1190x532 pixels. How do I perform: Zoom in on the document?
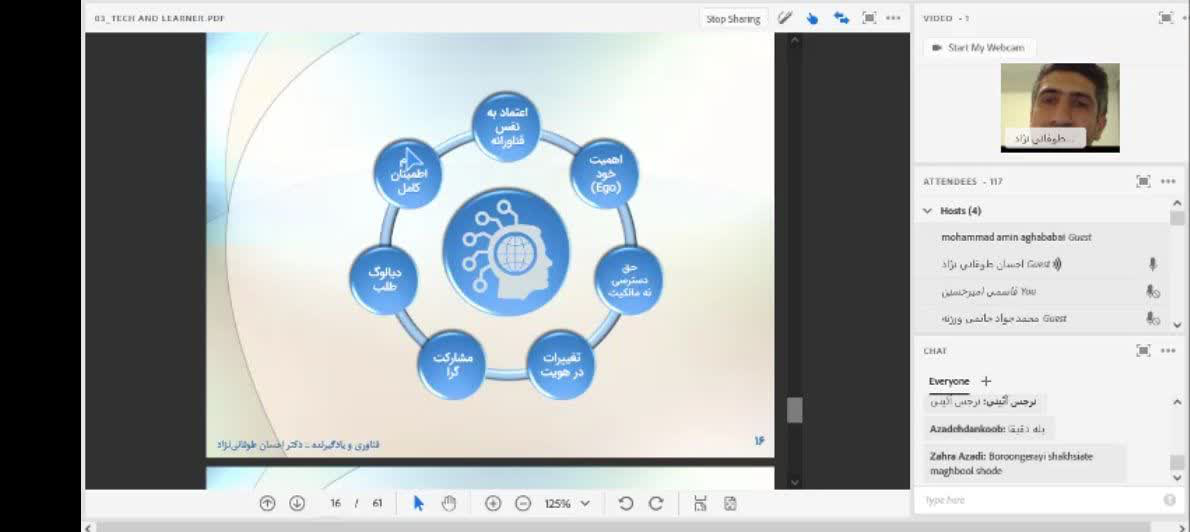493,503
